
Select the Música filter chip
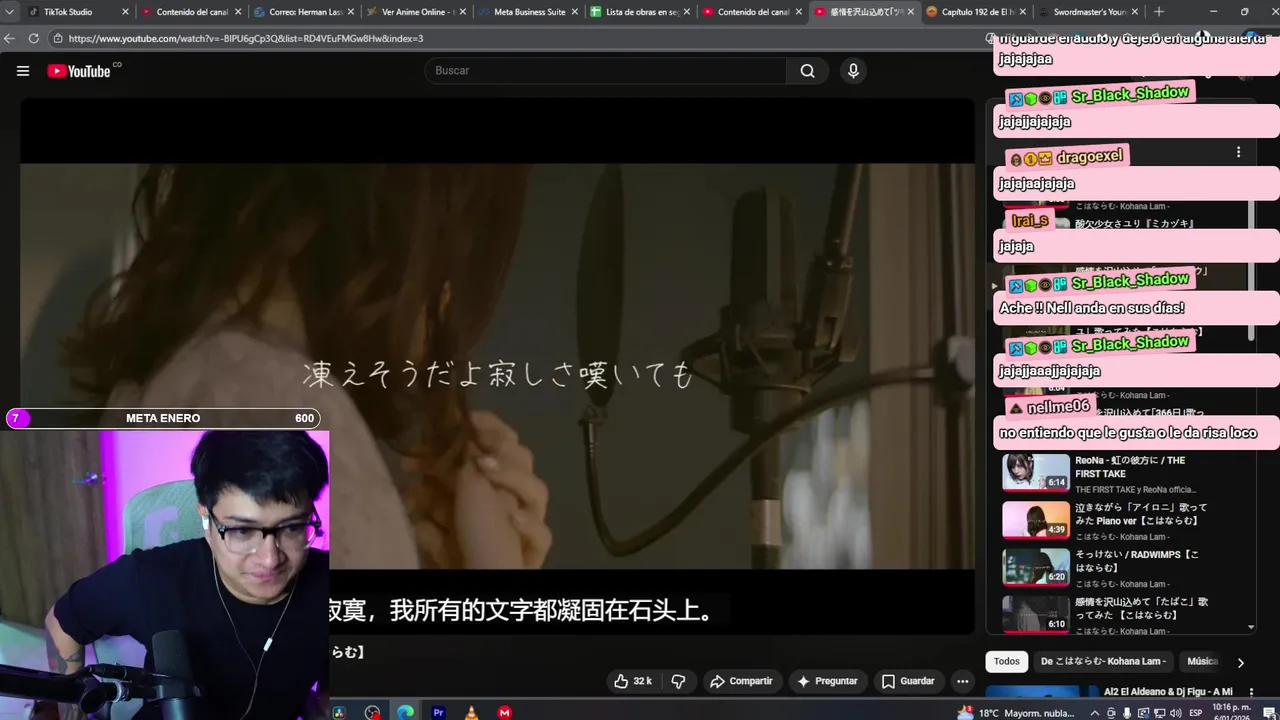tap(1202, 661)
